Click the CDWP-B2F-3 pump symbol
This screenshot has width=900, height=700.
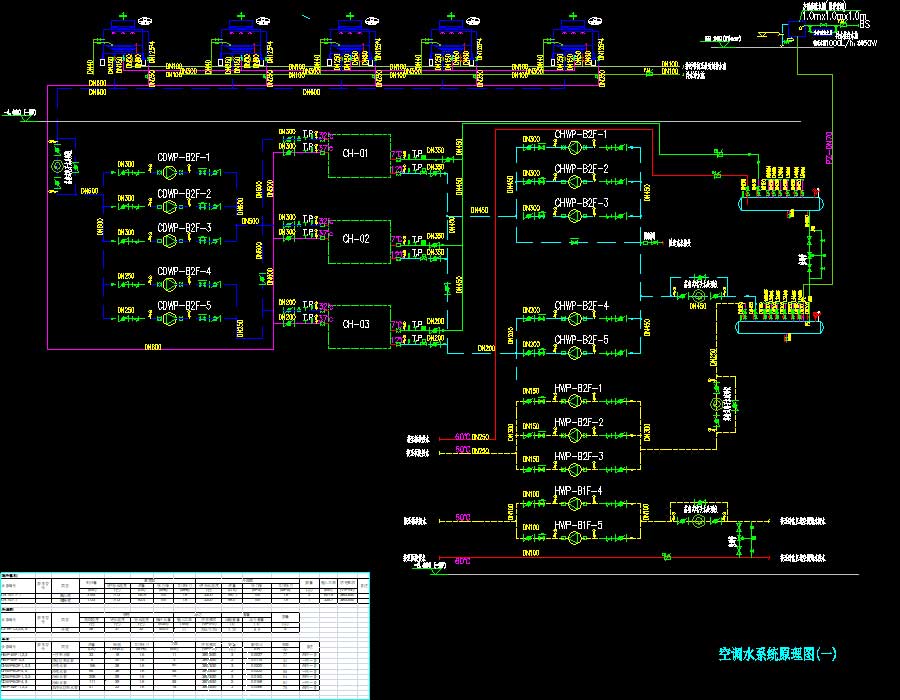(169, 241)
